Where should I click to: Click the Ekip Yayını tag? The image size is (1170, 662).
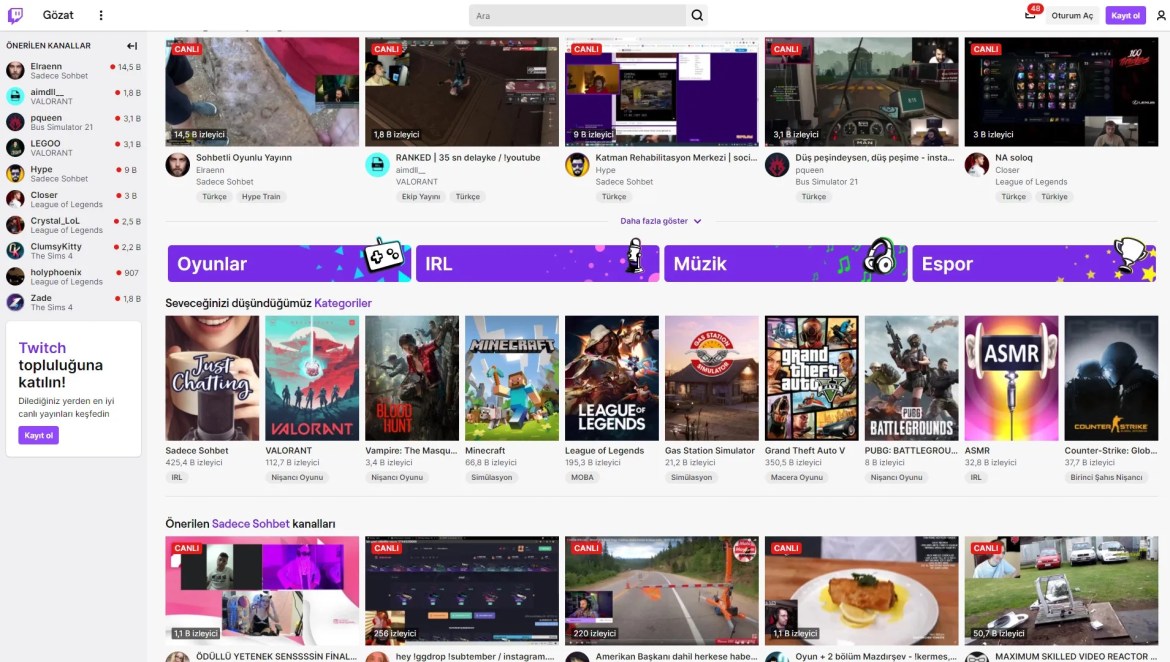pyautogui.click(x=421, y=197)
